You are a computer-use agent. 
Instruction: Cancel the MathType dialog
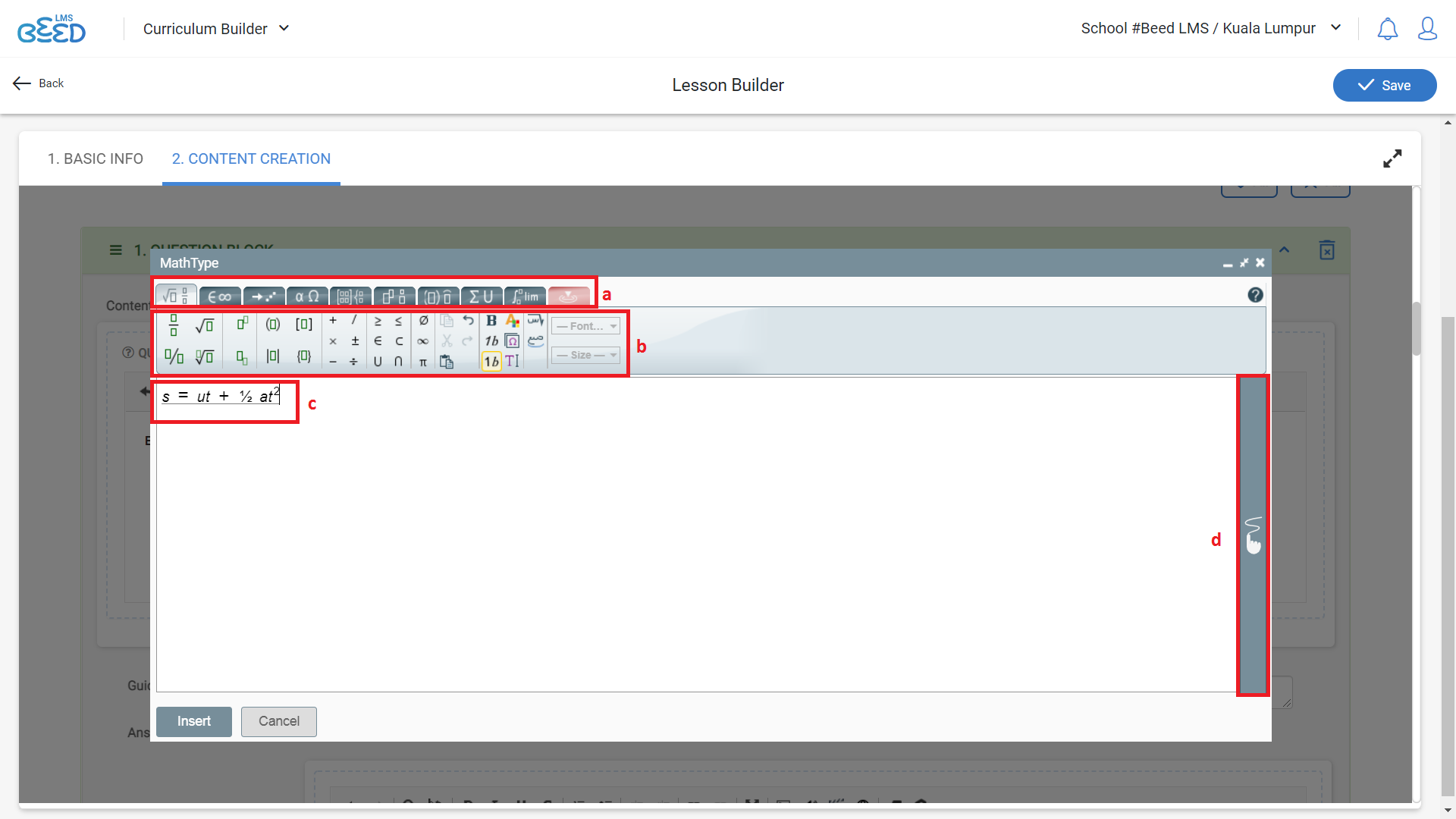click(x=279, y=721)
